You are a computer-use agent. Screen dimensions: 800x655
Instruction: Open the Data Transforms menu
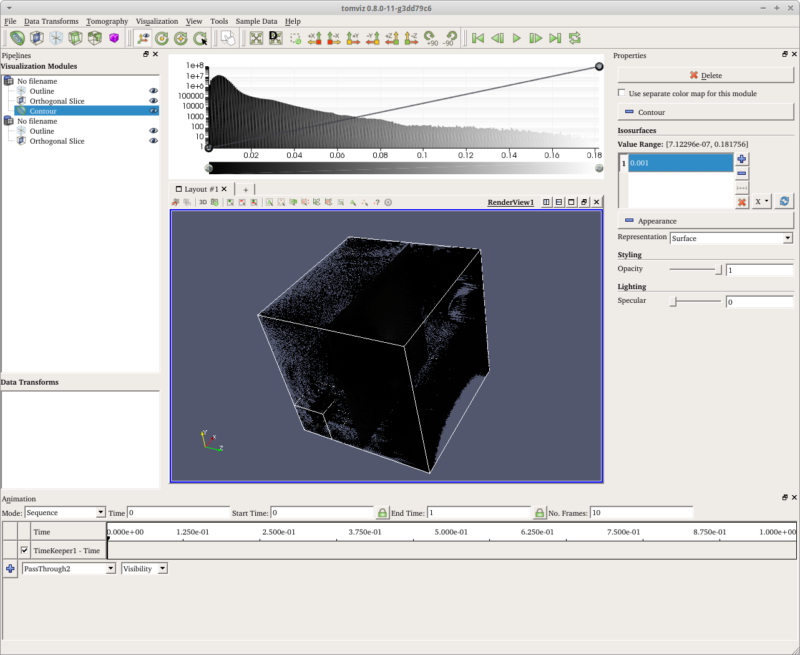point(51,21)
